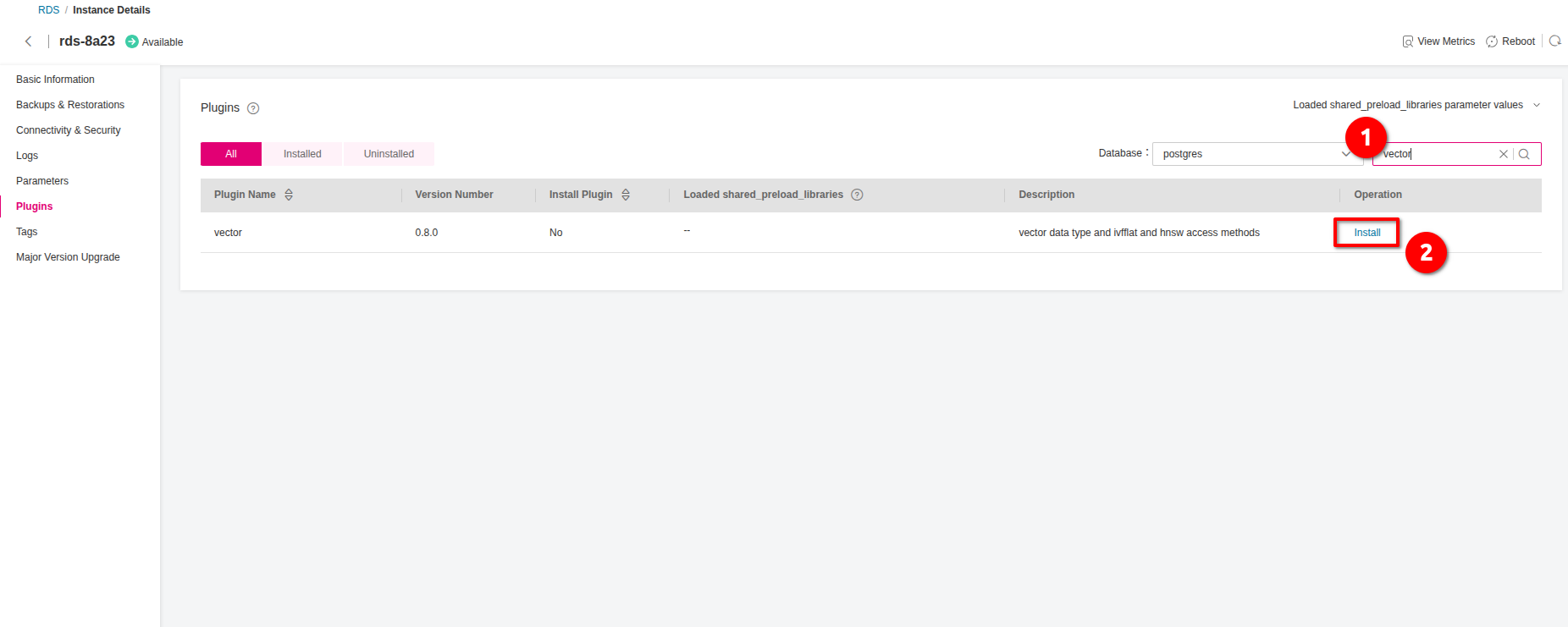
Task: Click the back arrow beside rds-8a23
Action: (x=29, y=41)
